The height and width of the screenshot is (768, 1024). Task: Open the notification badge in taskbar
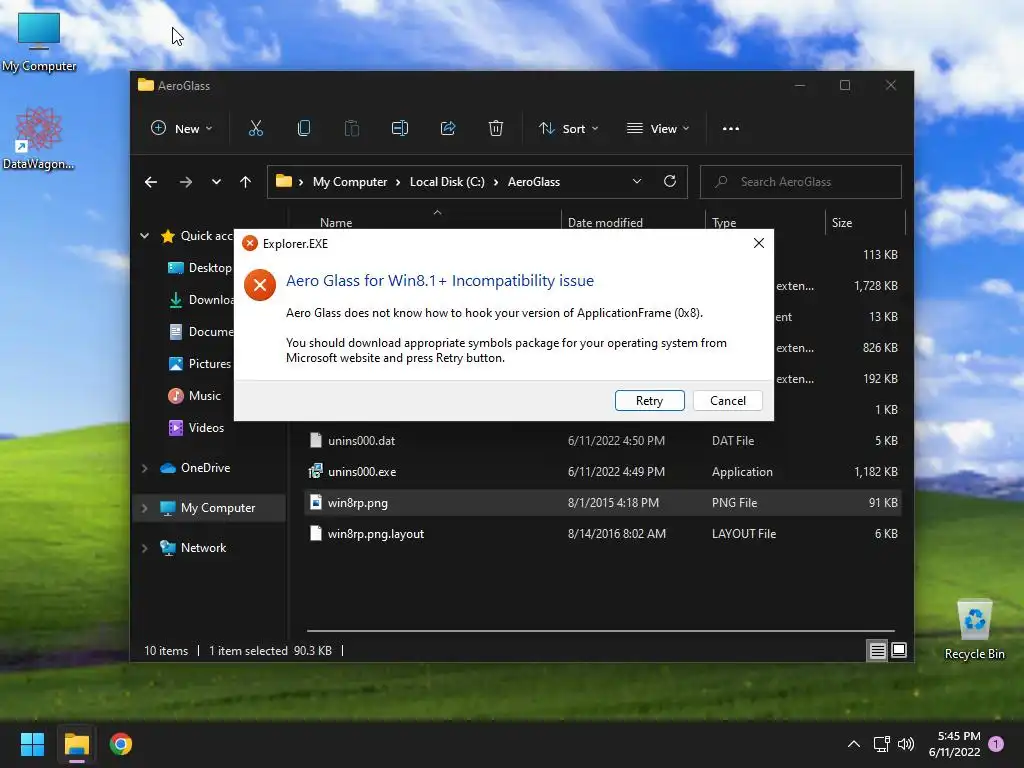(x=996, y=743)
